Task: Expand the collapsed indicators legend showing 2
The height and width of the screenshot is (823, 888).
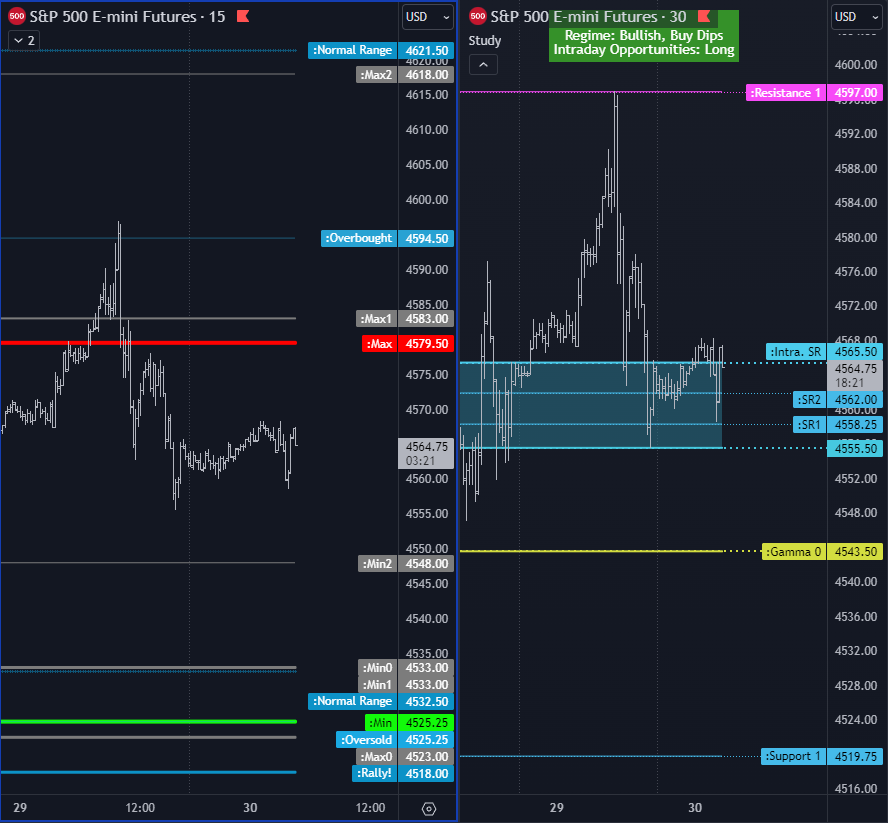Action: 24,40
